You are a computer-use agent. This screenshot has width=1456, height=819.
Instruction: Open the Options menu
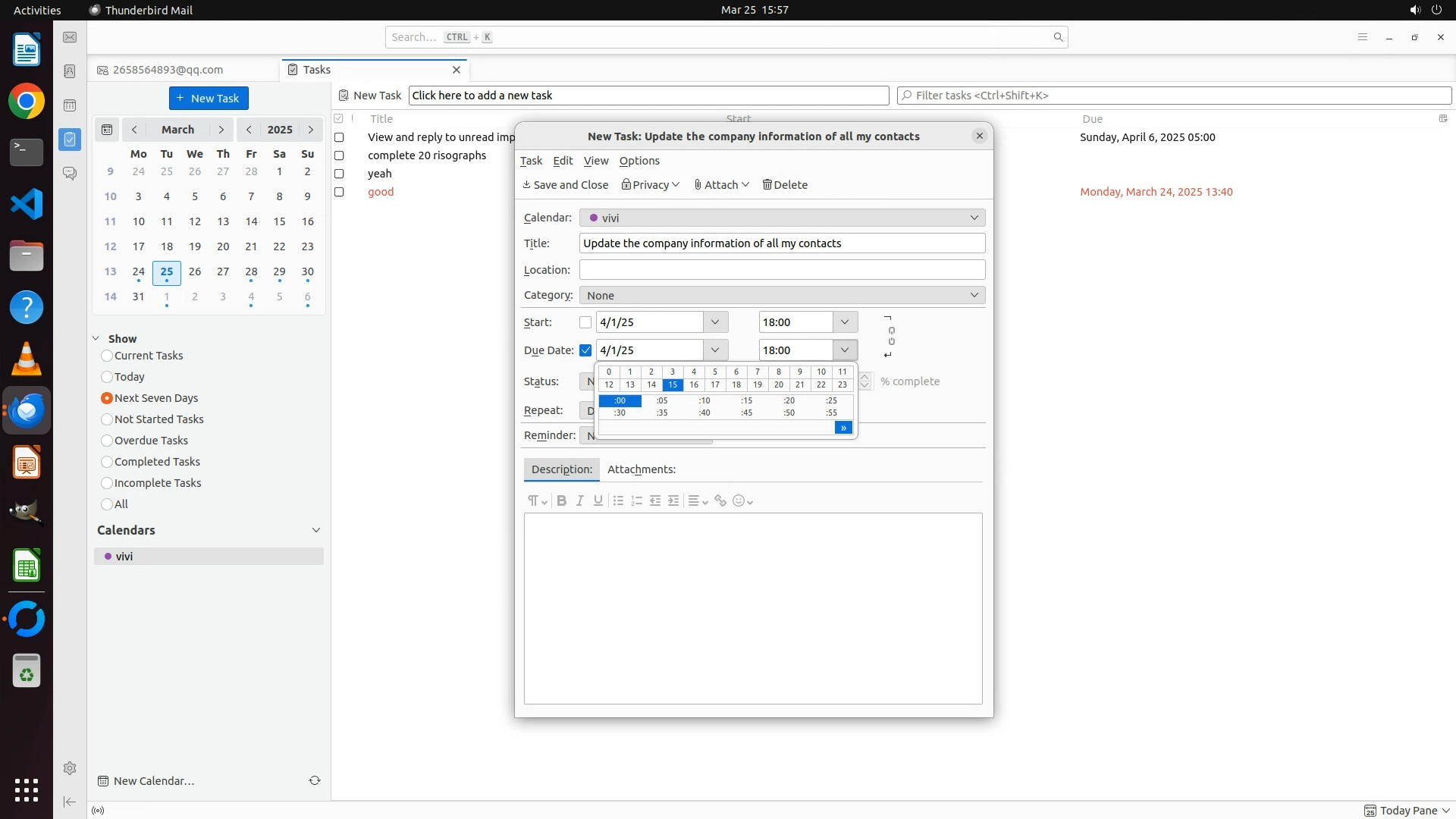639,161
